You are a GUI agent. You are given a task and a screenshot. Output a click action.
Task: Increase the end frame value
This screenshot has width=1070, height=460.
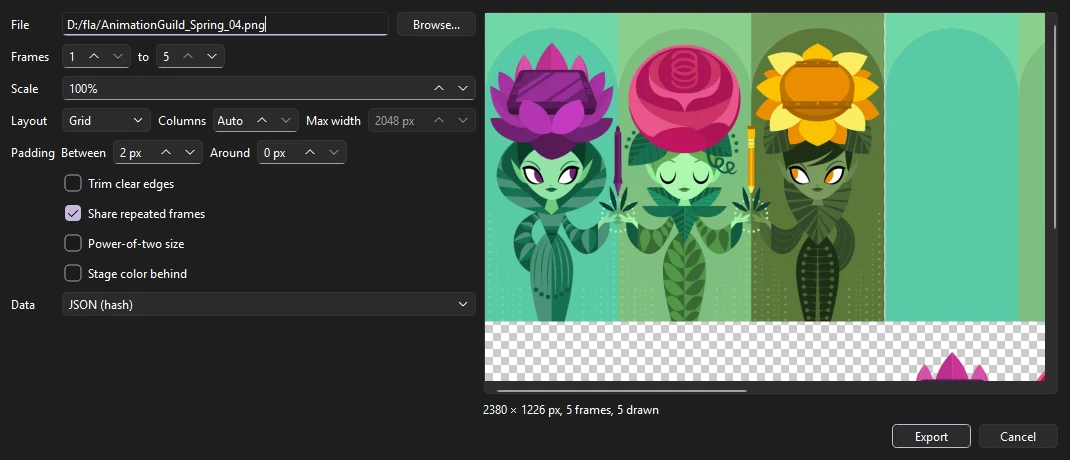(188, 57)
